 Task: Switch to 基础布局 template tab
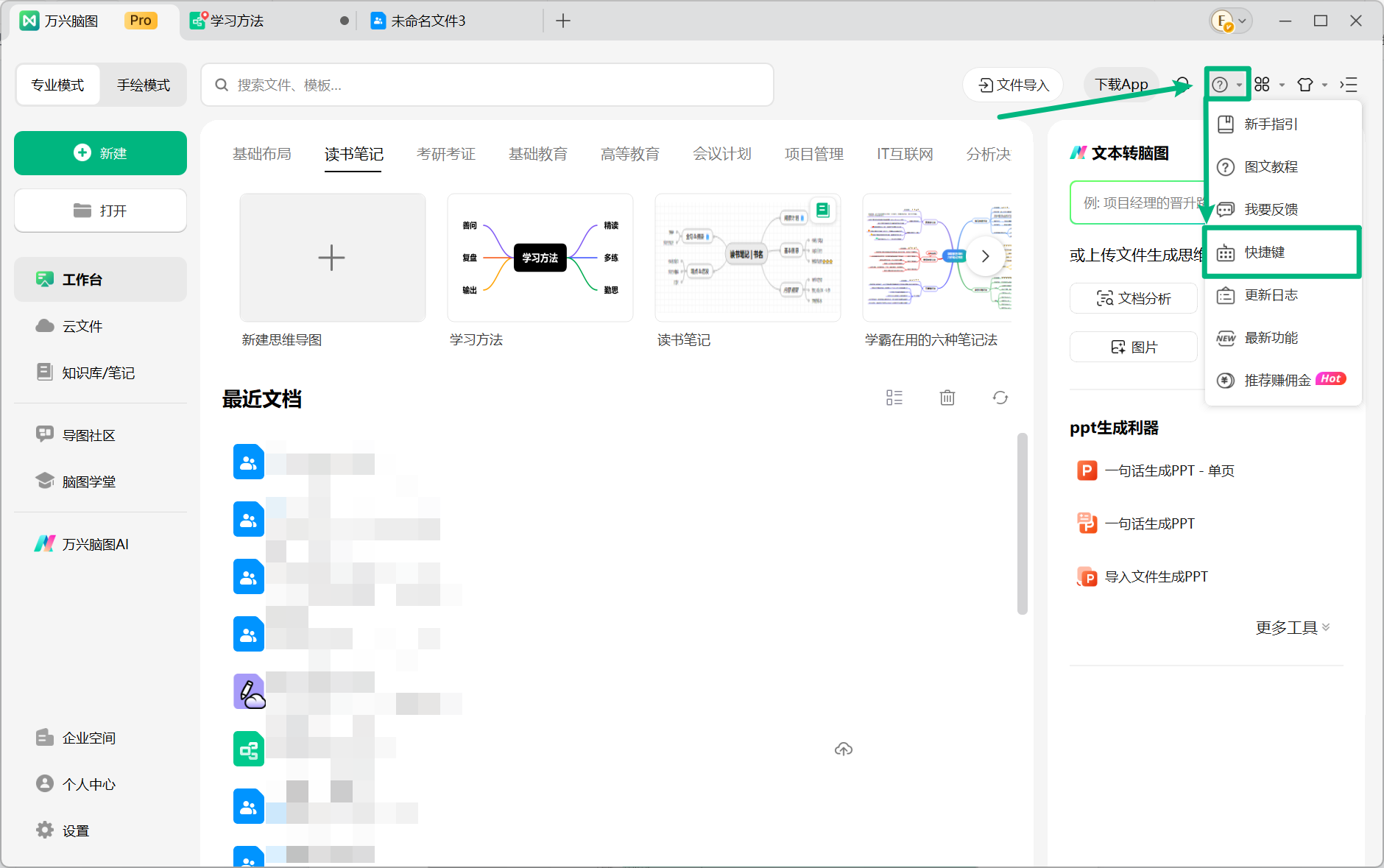click(262, 154)
